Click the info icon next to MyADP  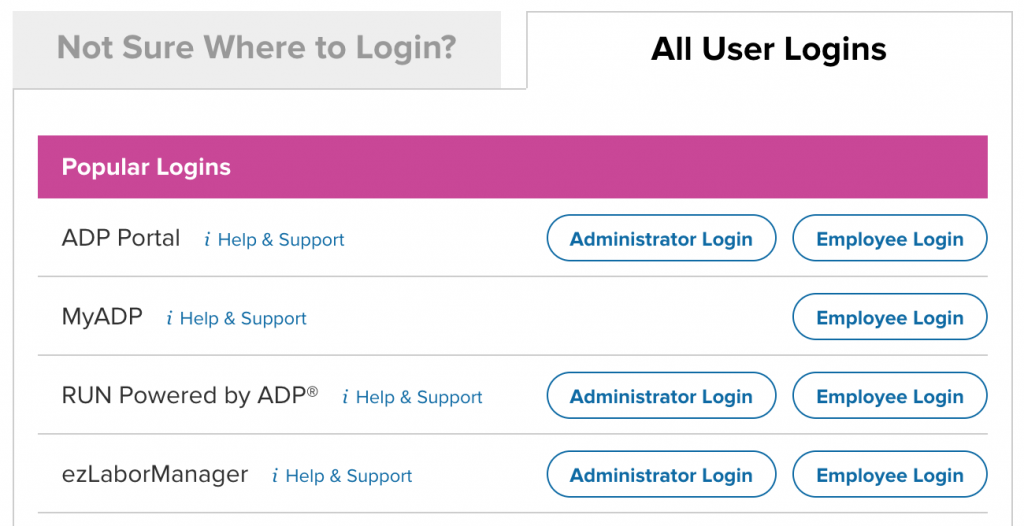(169, 318)
